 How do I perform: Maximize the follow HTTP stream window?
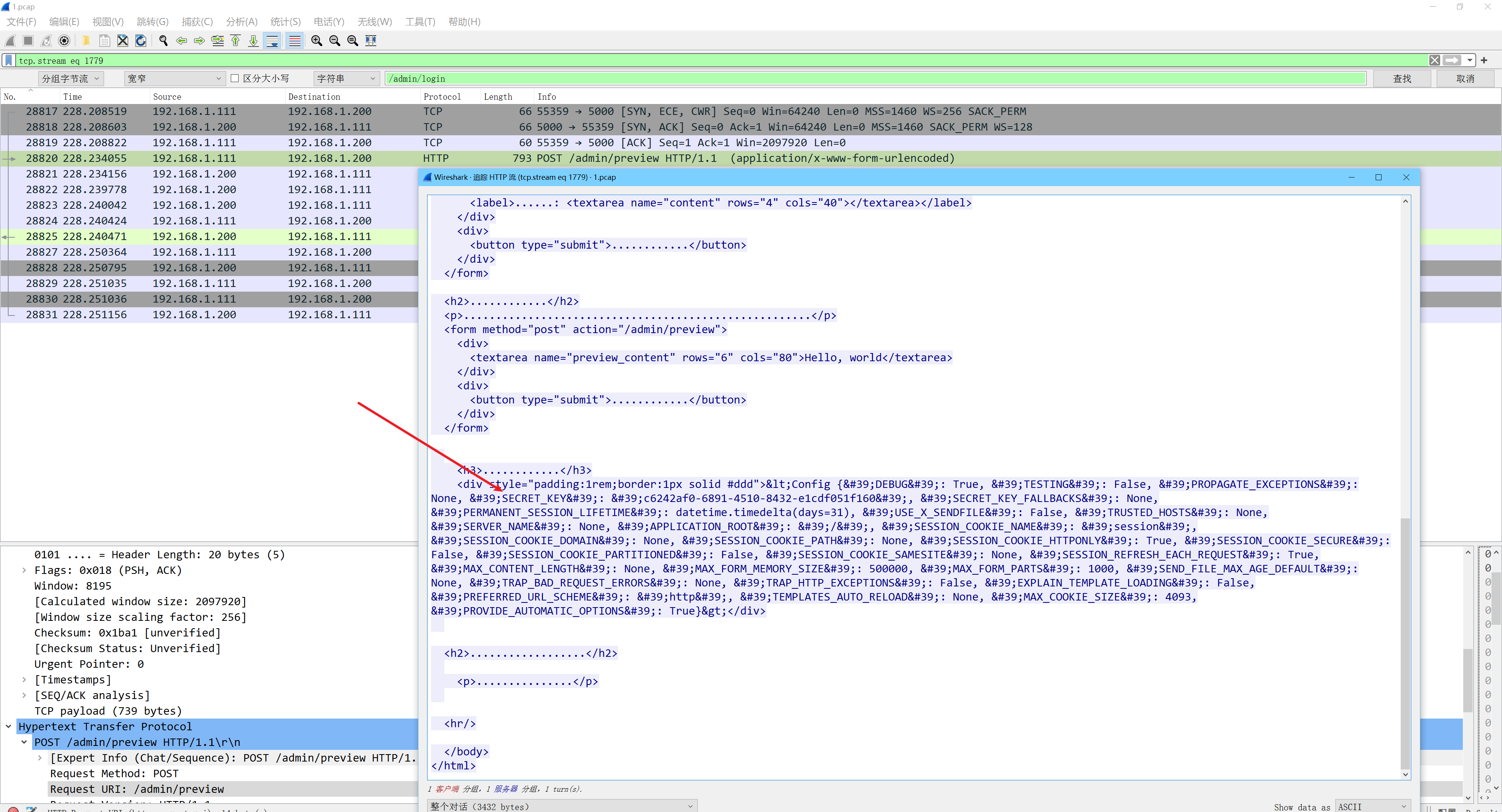tap(1378, 177)
